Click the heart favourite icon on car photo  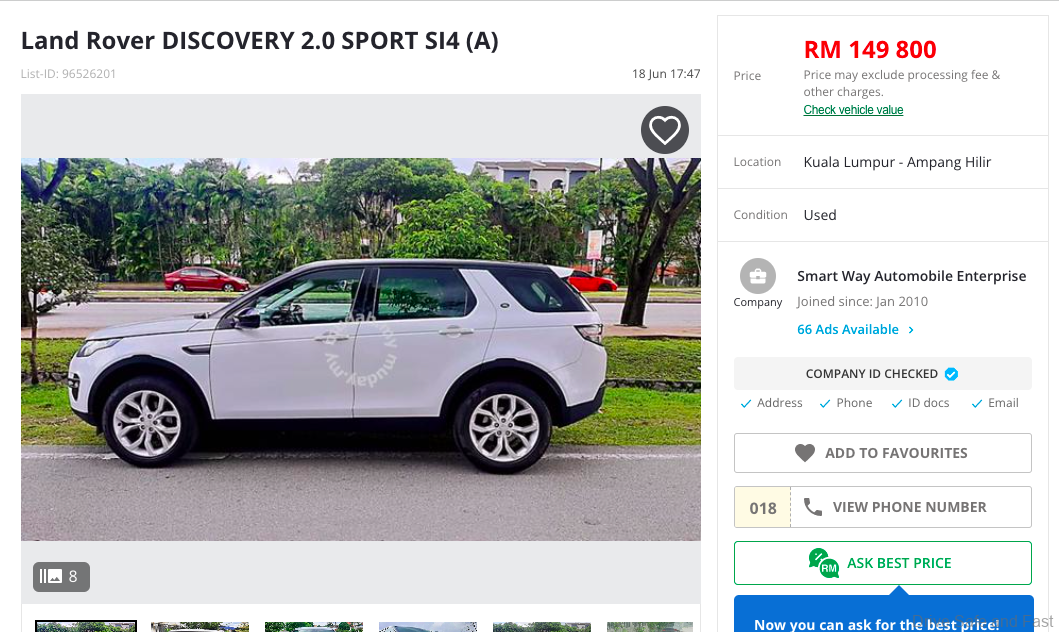click(x=665, y=130)
